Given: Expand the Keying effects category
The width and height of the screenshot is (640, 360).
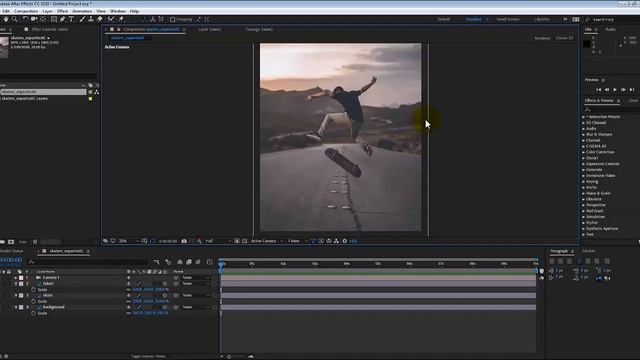Looking at the screenshot, I should tap(584, 182).
